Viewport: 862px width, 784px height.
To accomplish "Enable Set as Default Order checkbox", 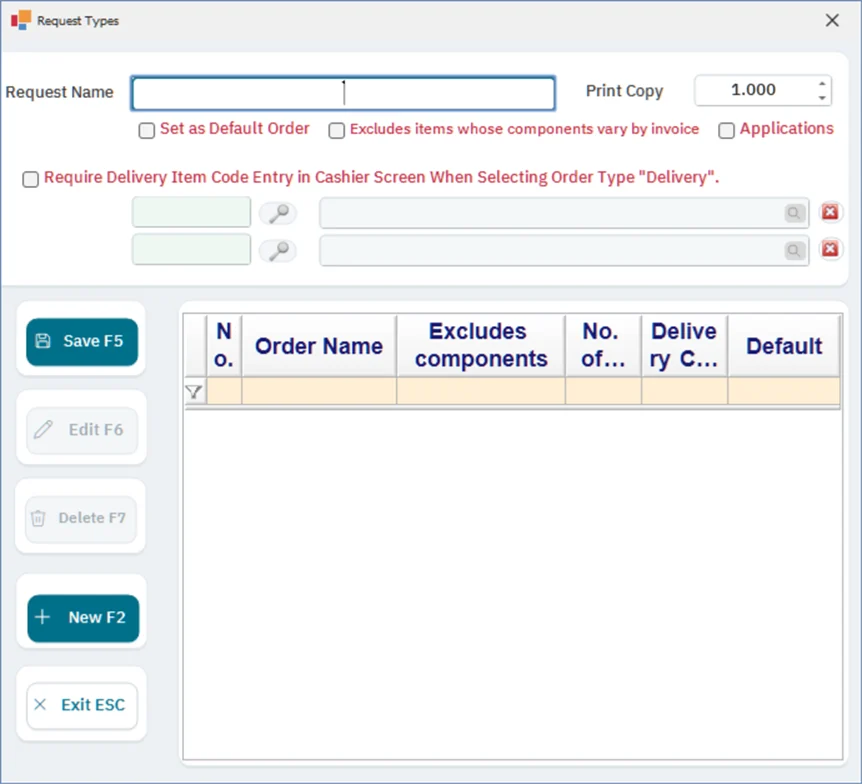I will click(x=147, y=131).
